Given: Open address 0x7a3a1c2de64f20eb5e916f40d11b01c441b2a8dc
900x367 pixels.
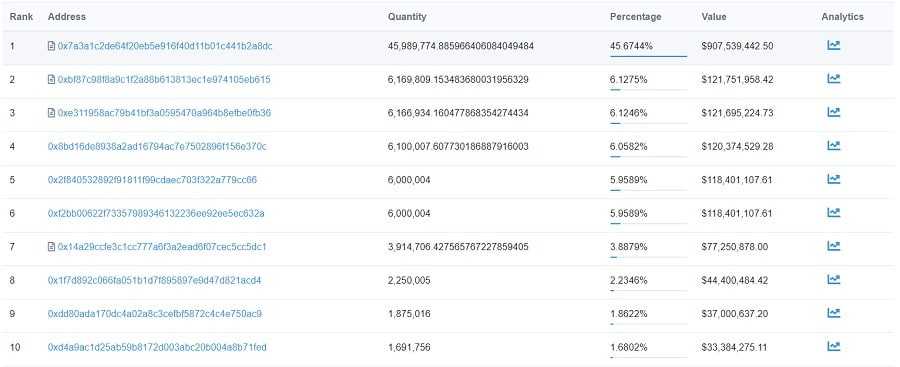Looking at the screenshot, I should [165, 46].
